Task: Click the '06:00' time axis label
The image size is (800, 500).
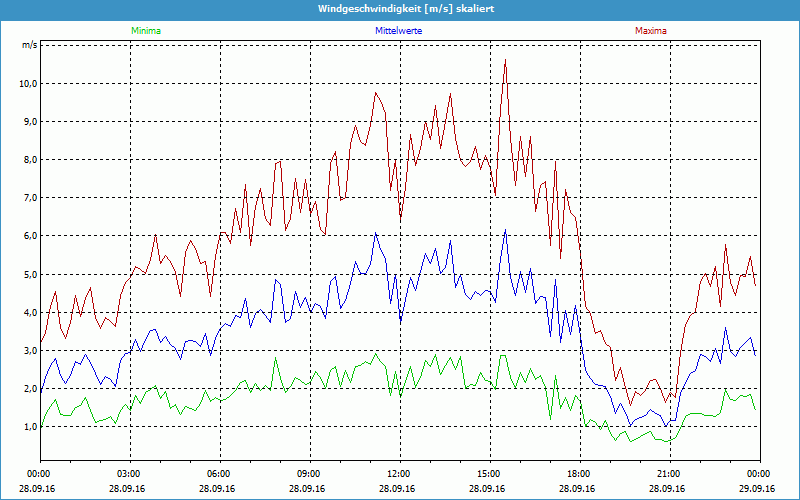Action: pos(217,474)
